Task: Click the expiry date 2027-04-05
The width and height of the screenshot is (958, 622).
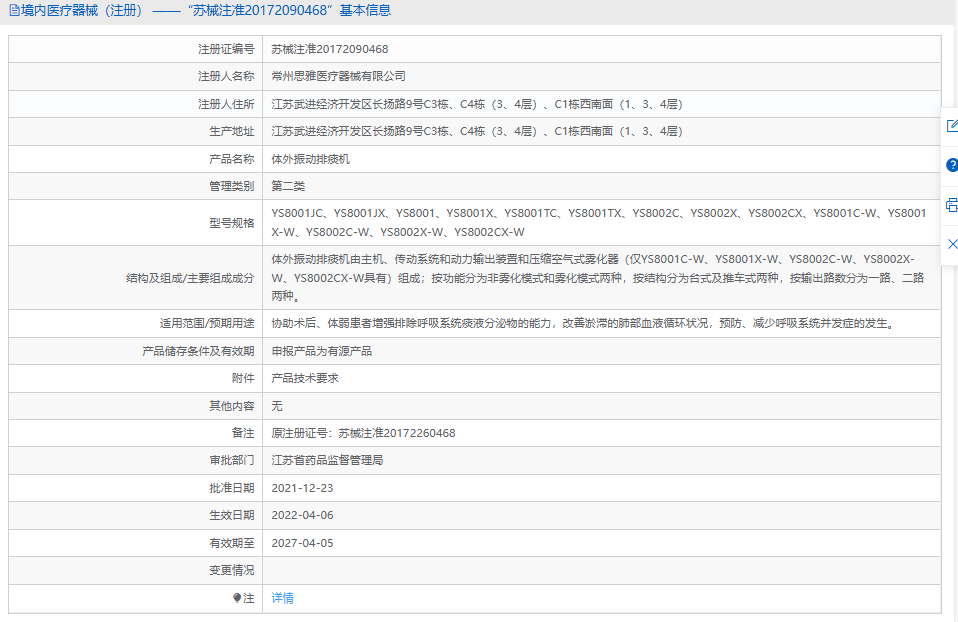Action: 303,543
